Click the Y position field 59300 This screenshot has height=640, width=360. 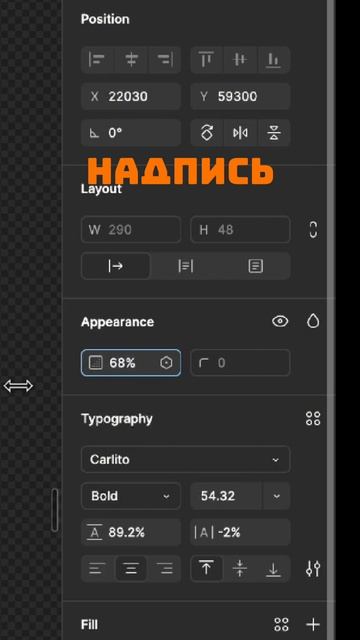pos(240,97)
